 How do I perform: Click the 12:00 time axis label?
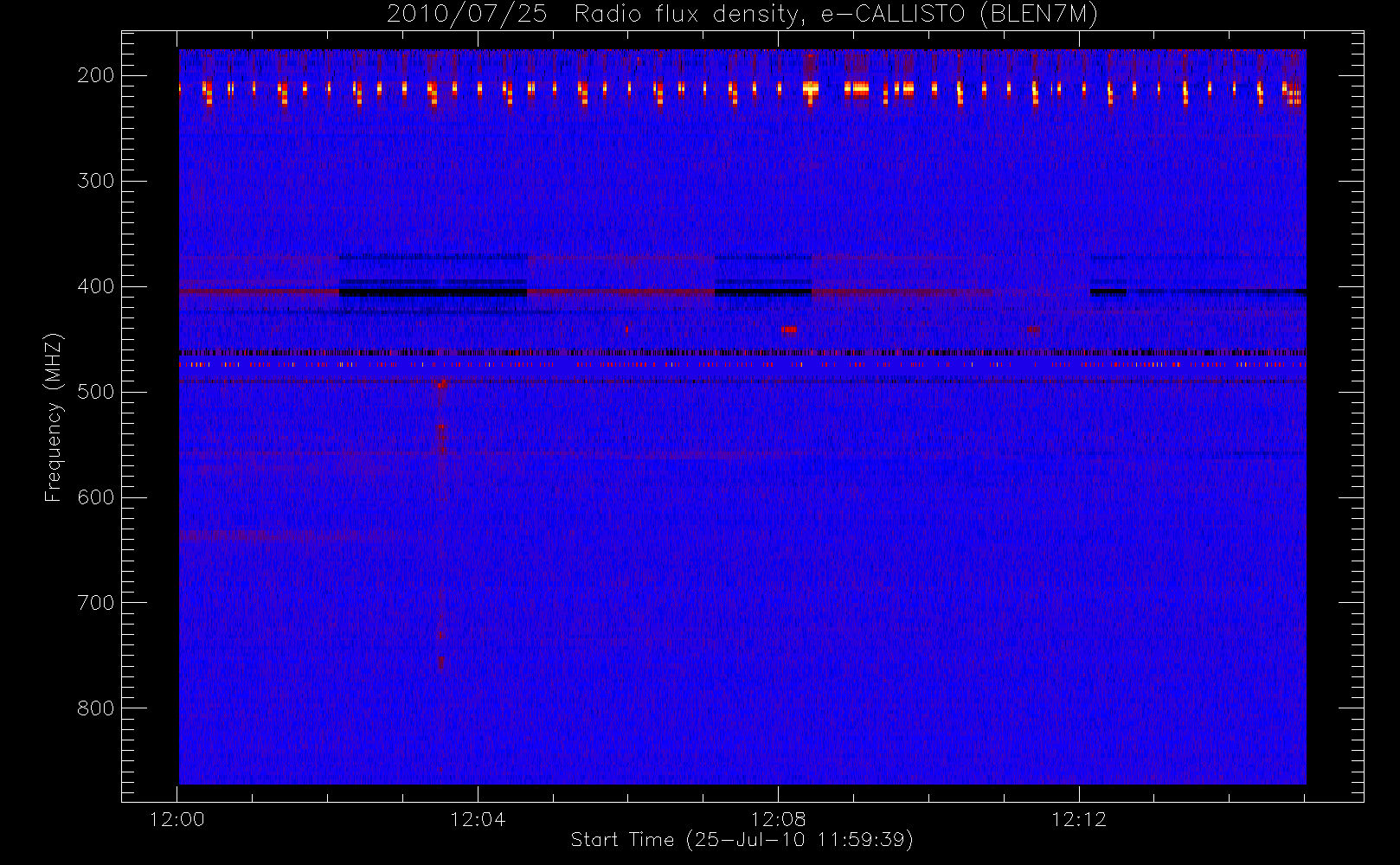(177, 819)
